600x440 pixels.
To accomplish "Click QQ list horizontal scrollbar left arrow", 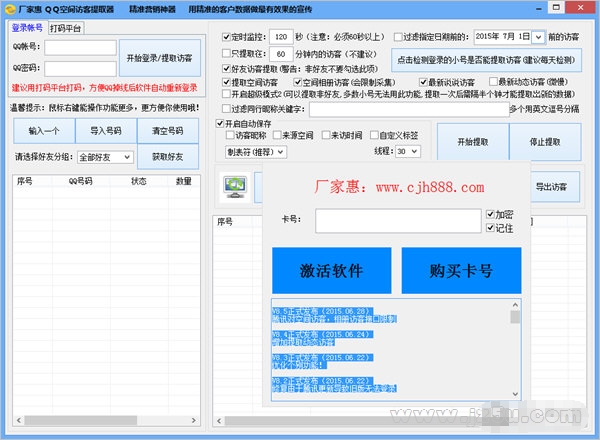I will [x=19, y=420].
